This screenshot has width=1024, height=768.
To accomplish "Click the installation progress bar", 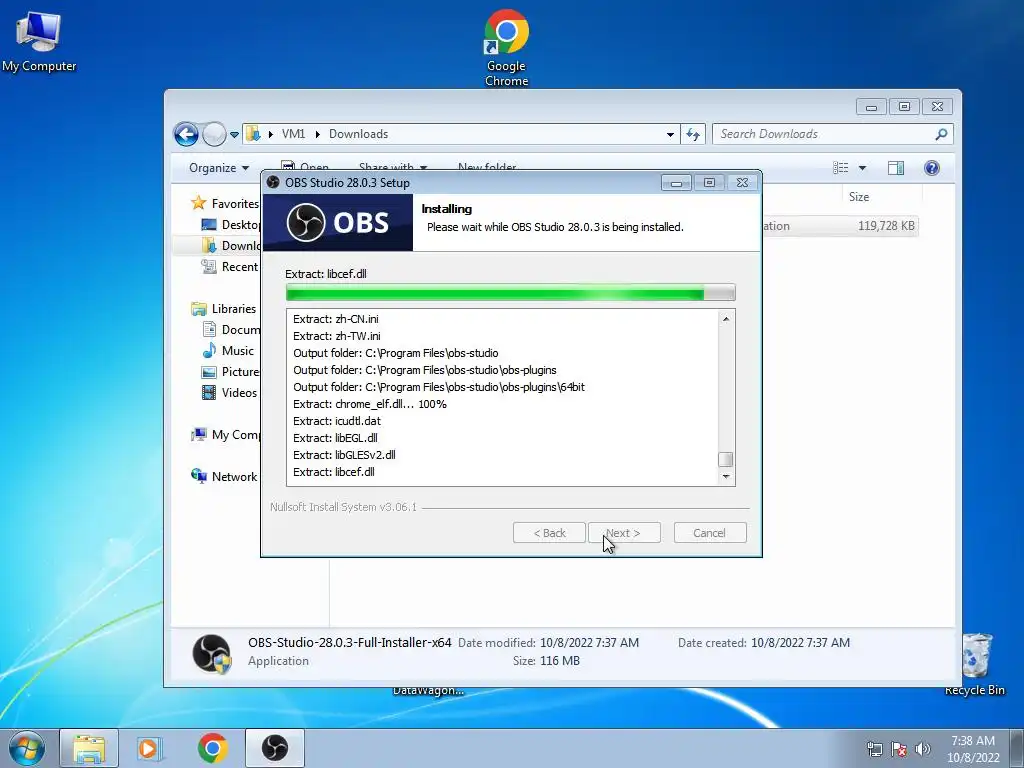I will point(510,293).
